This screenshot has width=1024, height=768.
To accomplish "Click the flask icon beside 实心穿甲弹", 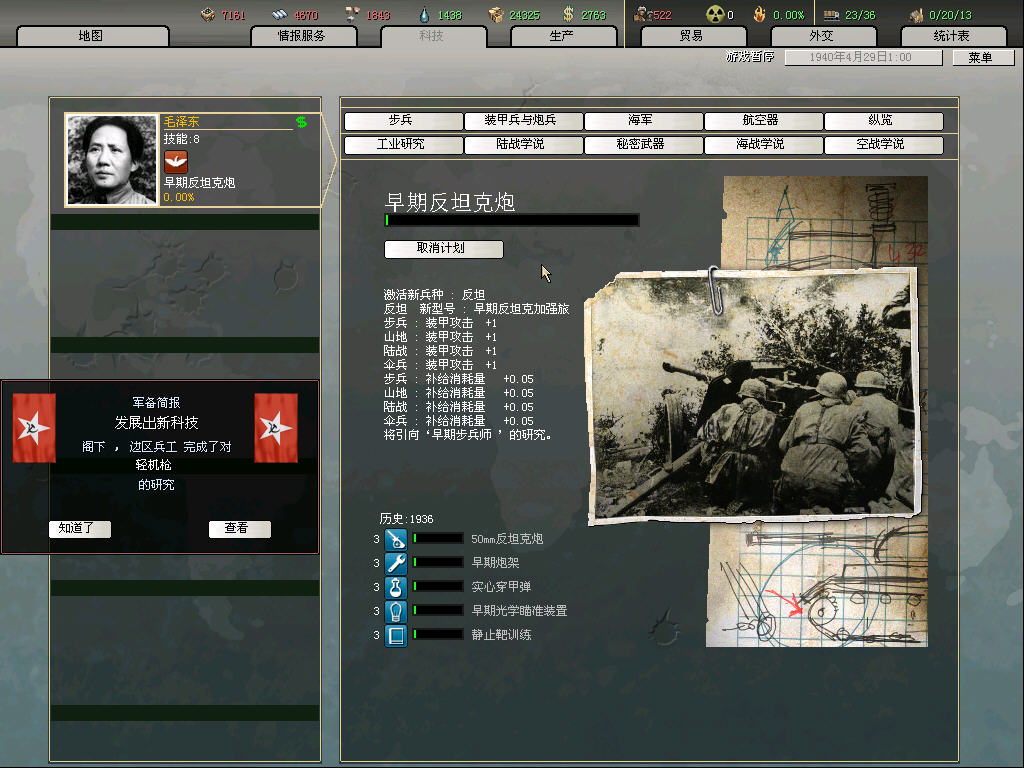I will [x=396, y=587].
